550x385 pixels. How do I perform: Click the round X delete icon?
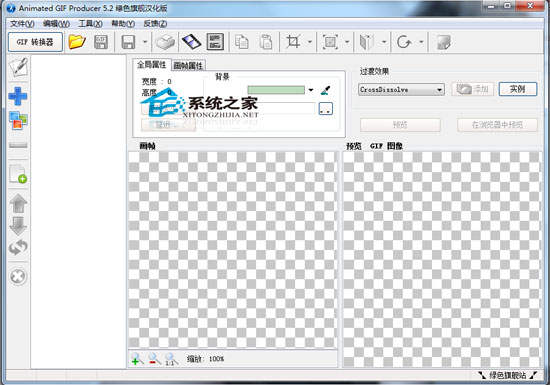[18, 277]
